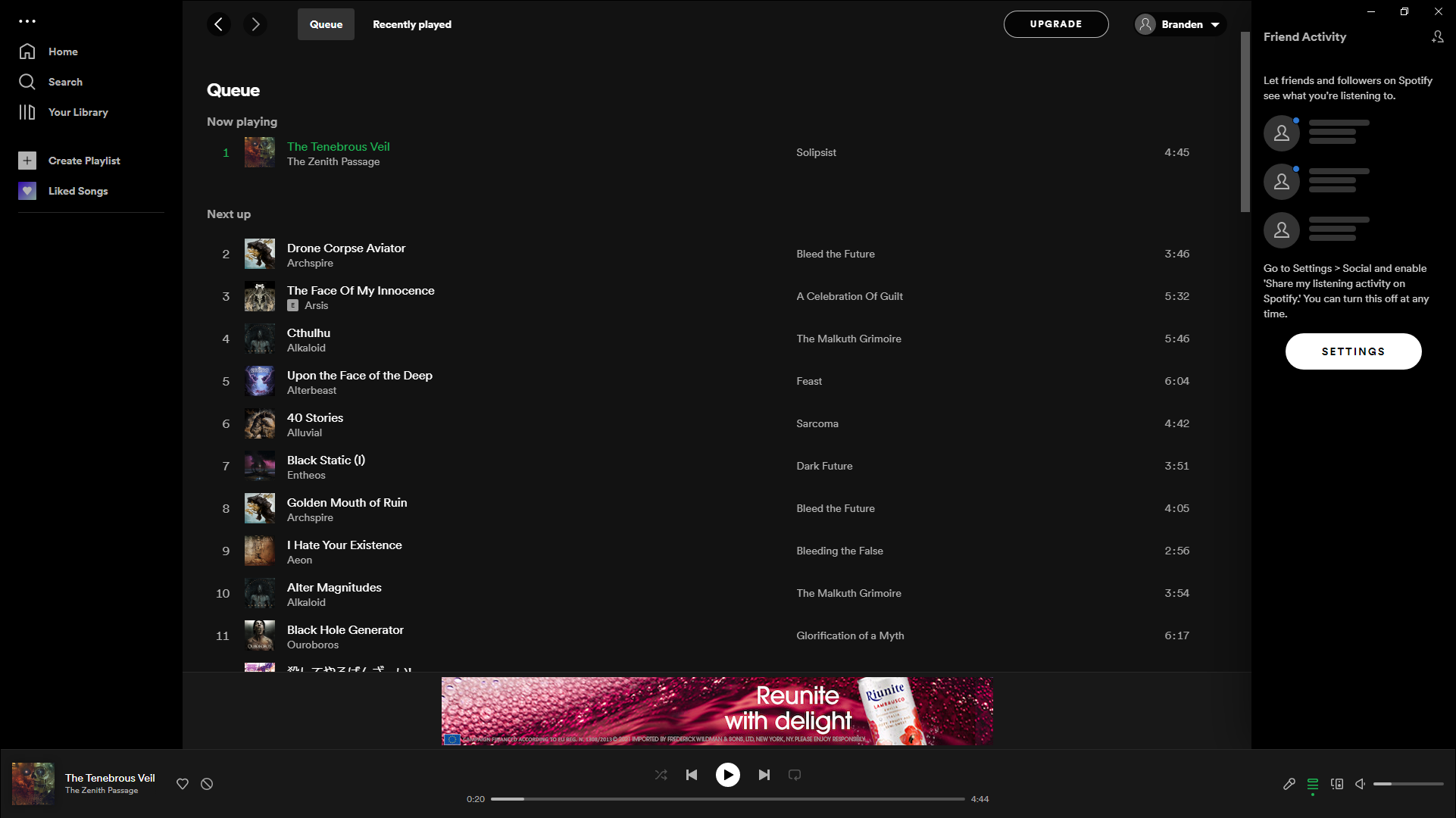Open the Feast album link
This screenshot has height=818, width=1456.
pyautogui.click(x=809, y=381)
